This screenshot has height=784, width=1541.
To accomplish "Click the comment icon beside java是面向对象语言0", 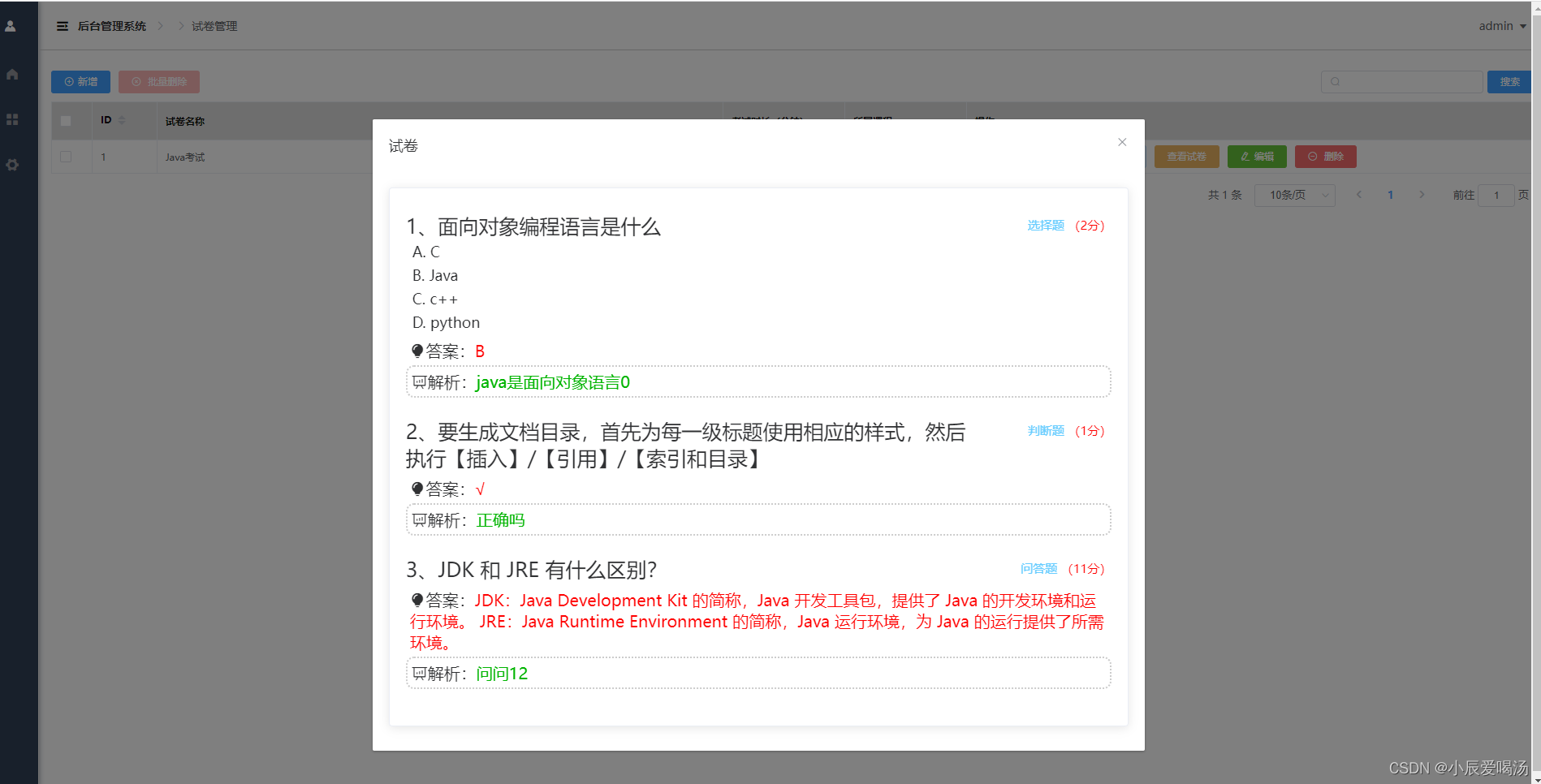I will click(419, 382).
